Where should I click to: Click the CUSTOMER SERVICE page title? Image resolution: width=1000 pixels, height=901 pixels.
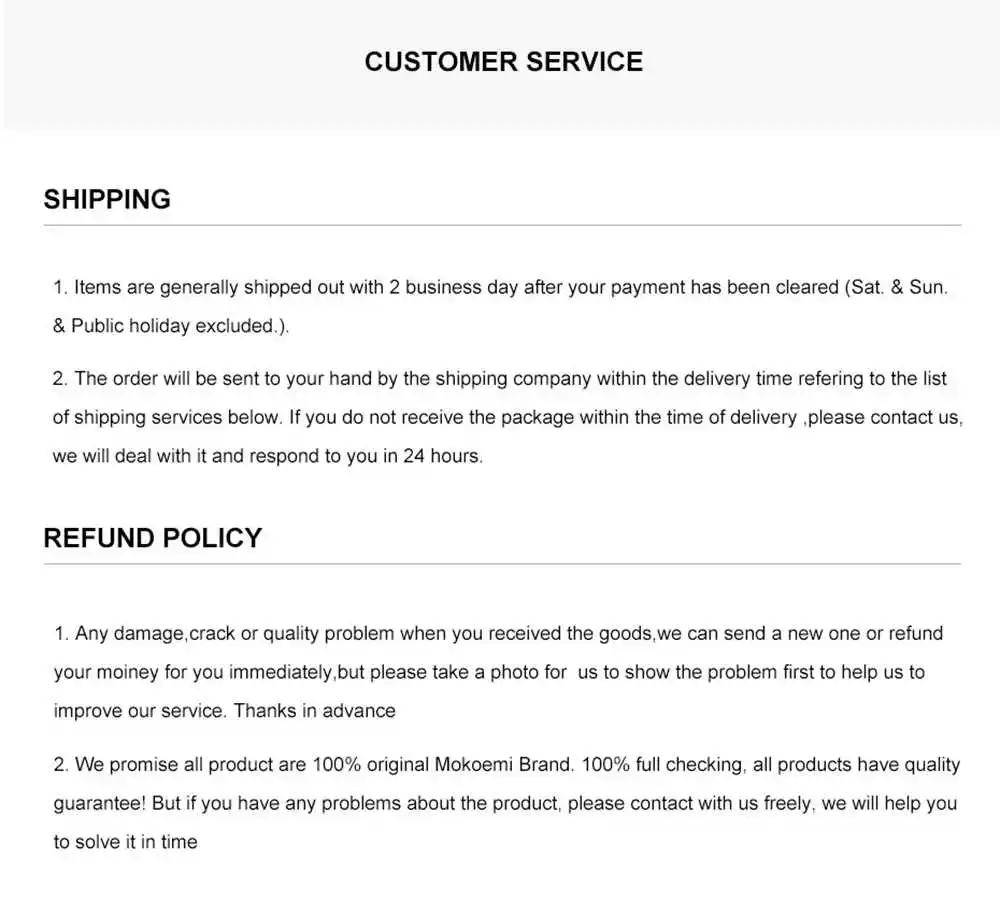pos(503,62)
